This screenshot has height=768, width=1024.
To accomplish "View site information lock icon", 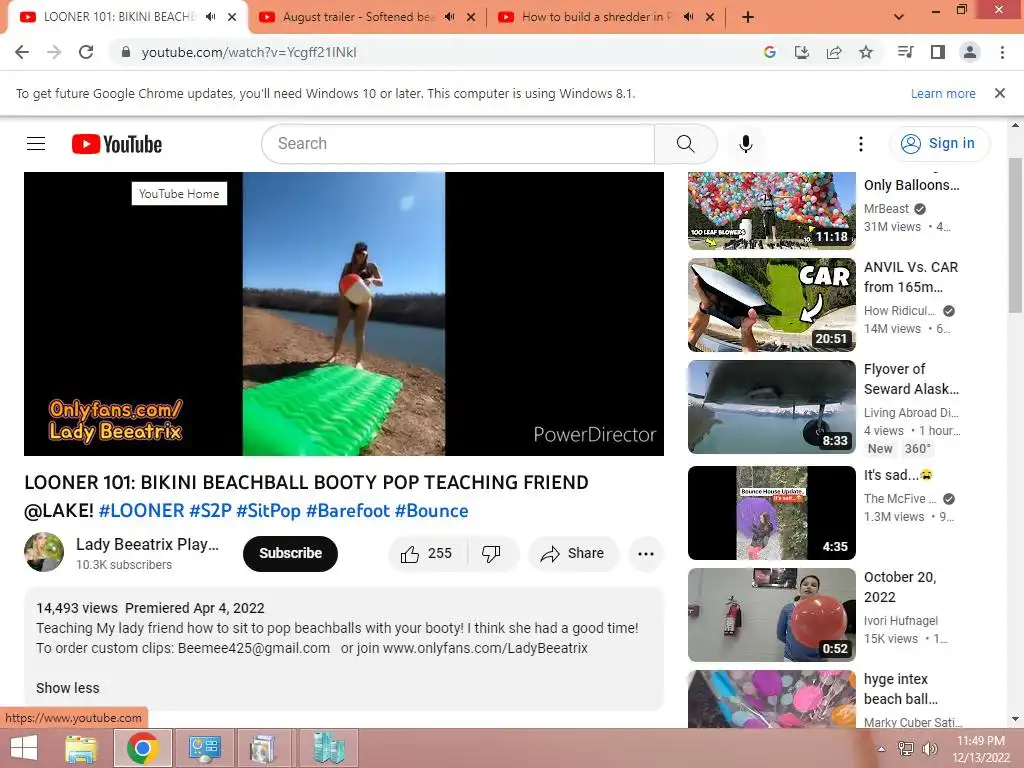I will 126,52.
